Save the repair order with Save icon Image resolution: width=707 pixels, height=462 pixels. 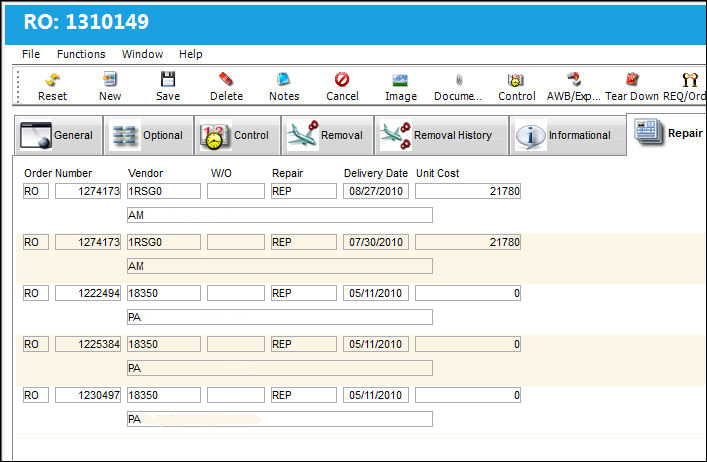point(168,79)
